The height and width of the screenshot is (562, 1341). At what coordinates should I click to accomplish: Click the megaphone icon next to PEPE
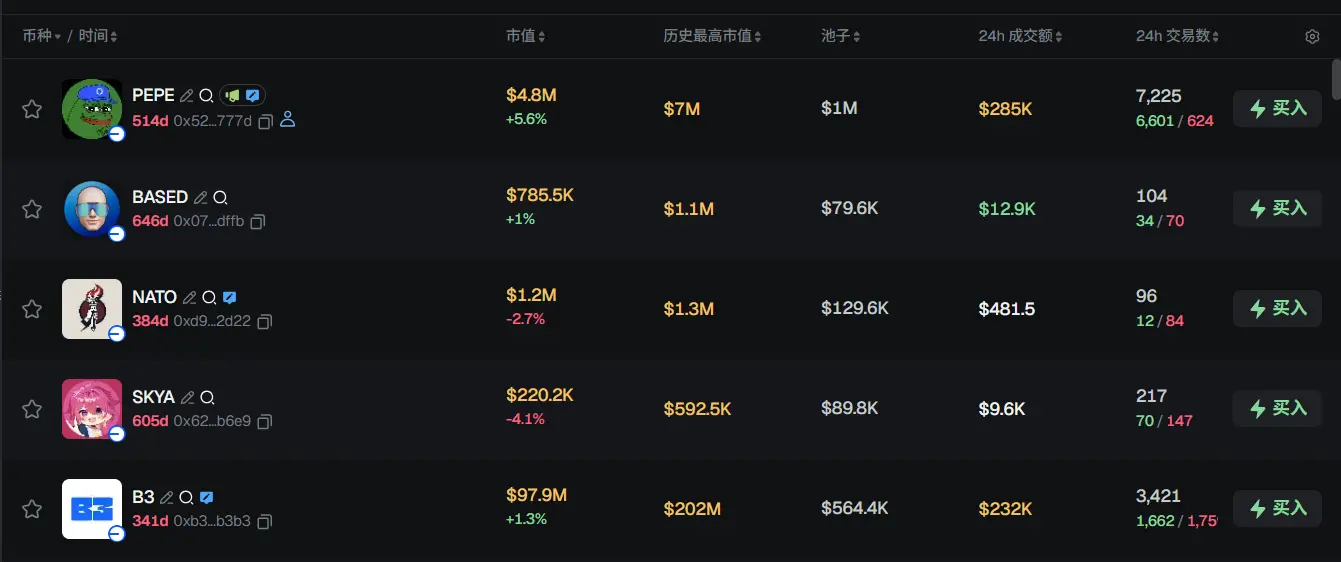pos(232,96)
